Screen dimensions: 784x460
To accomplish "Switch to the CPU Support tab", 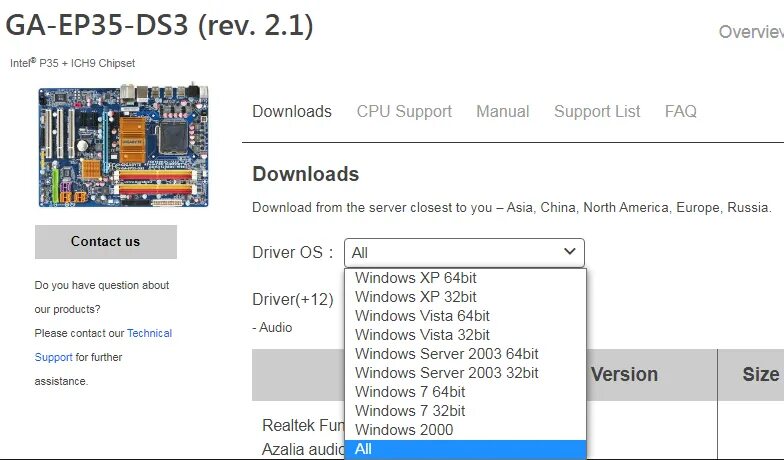I will (x=404, y=111).
